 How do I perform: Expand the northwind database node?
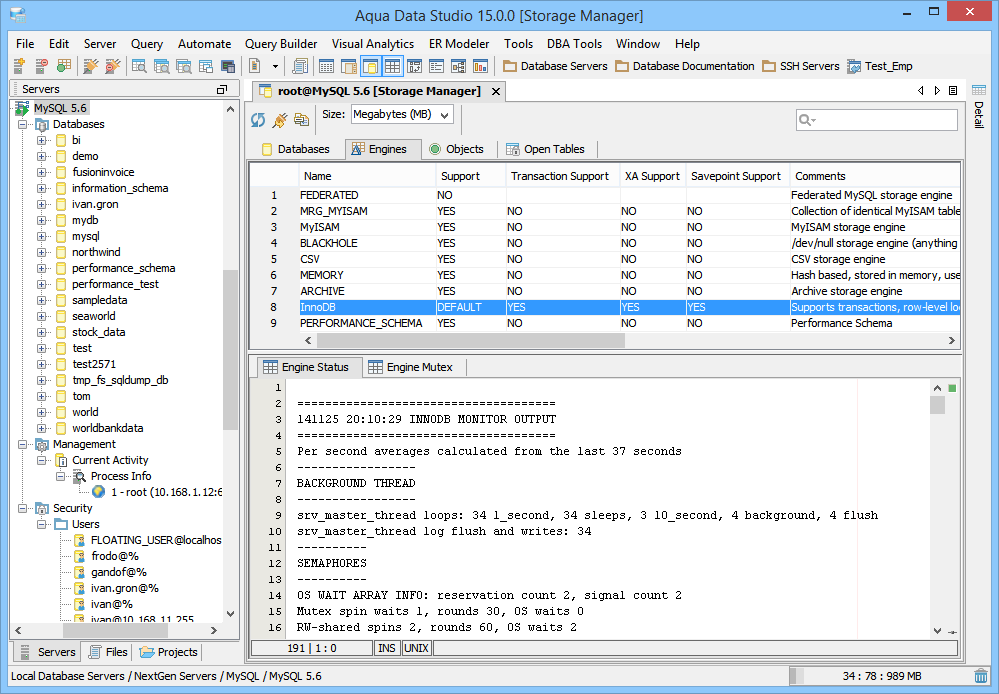click(x=42, y=252)
